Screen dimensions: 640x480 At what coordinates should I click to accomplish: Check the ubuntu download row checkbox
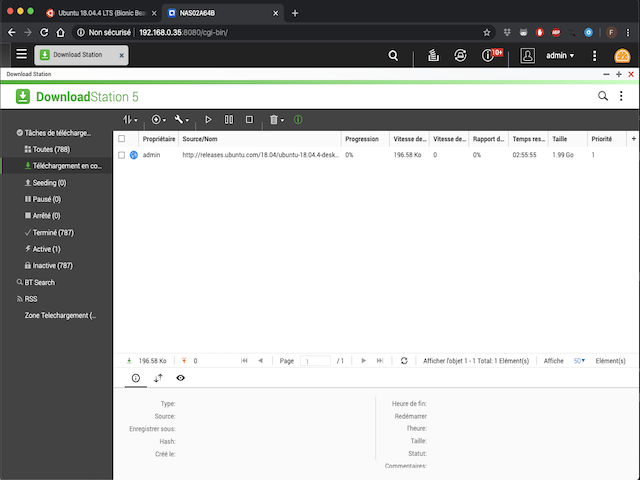click(x=122, y=155)
